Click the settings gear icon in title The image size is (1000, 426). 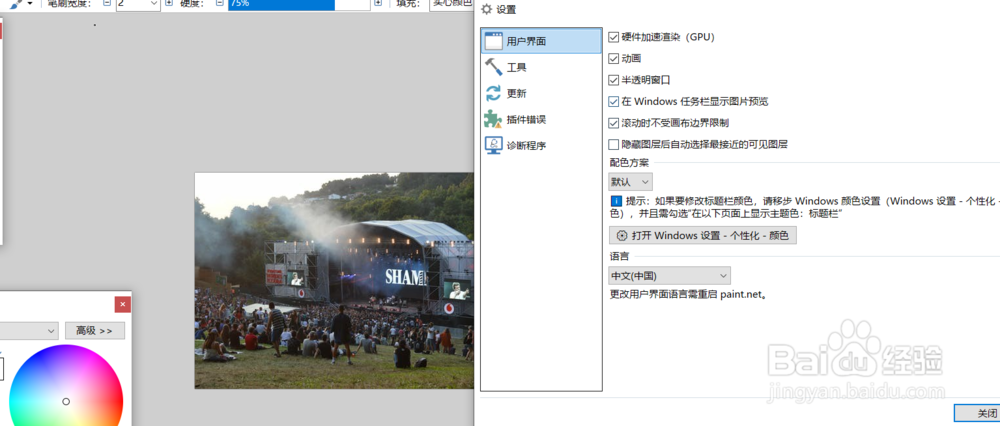click(487, 9)
